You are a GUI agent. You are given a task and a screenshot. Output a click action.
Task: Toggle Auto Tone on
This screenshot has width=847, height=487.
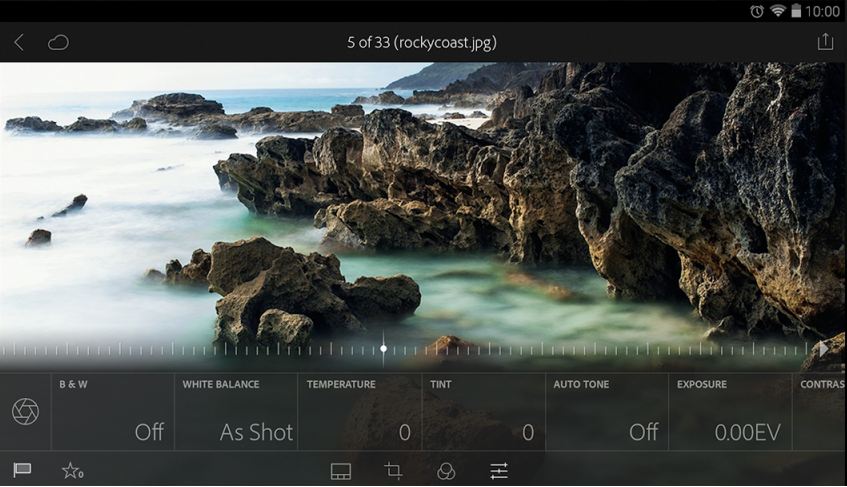[606, 412]
